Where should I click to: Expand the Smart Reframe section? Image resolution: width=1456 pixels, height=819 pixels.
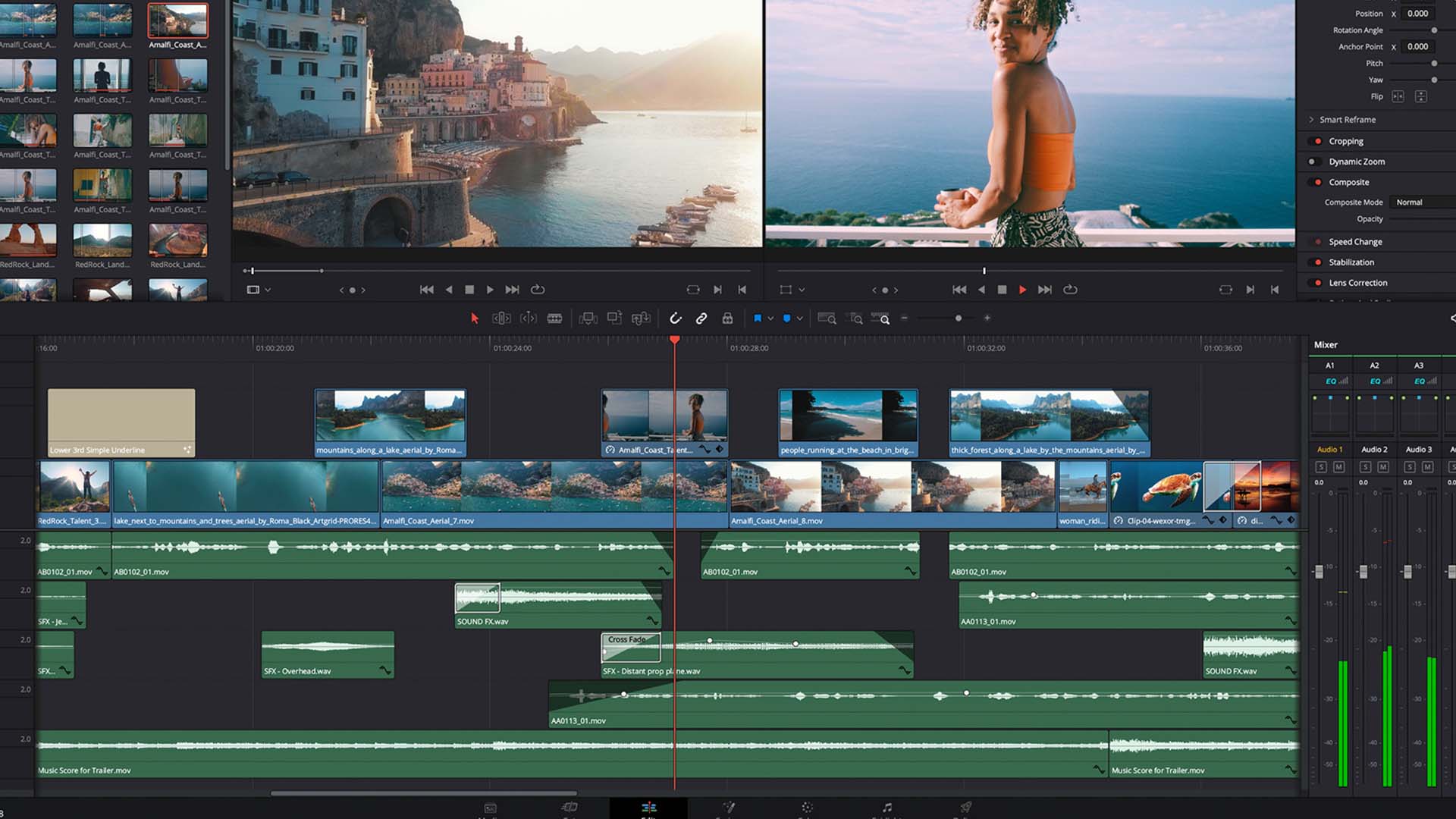1311,120
